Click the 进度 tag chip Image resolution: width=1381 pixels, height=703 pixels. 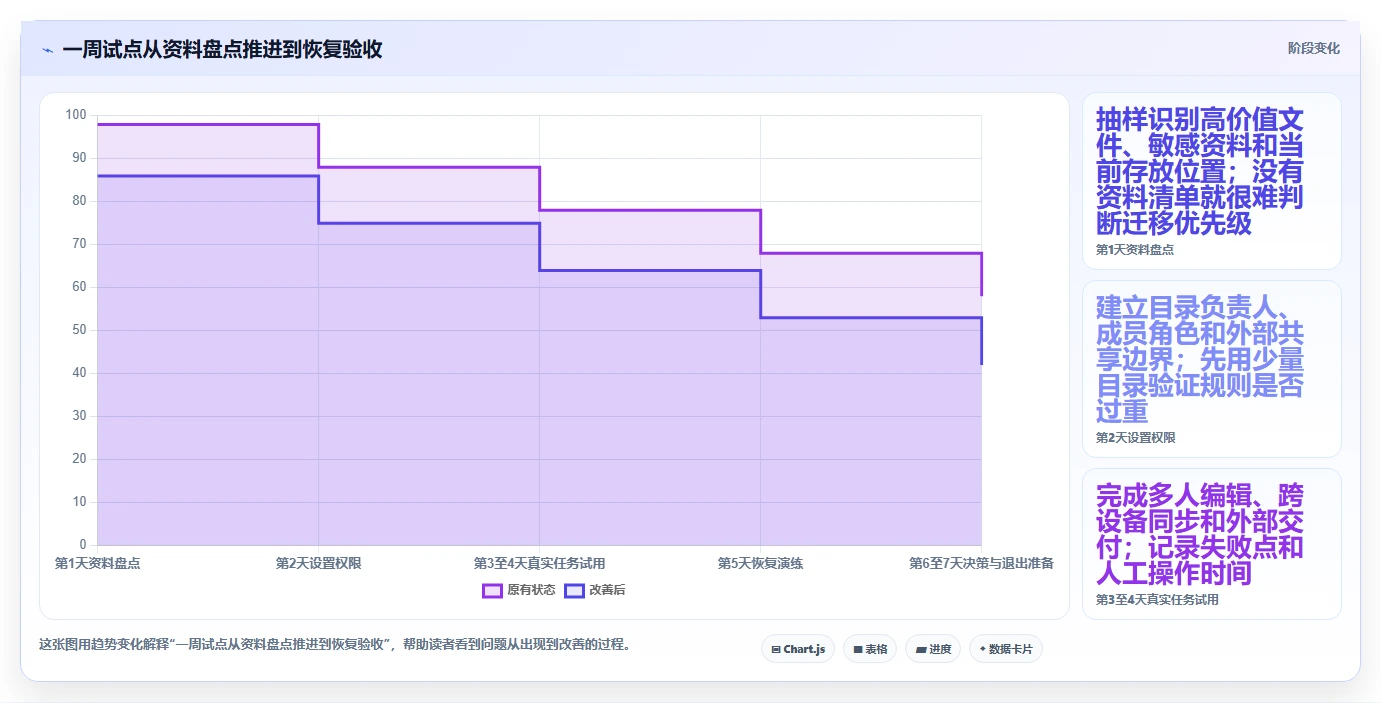(x=933, y=649)
